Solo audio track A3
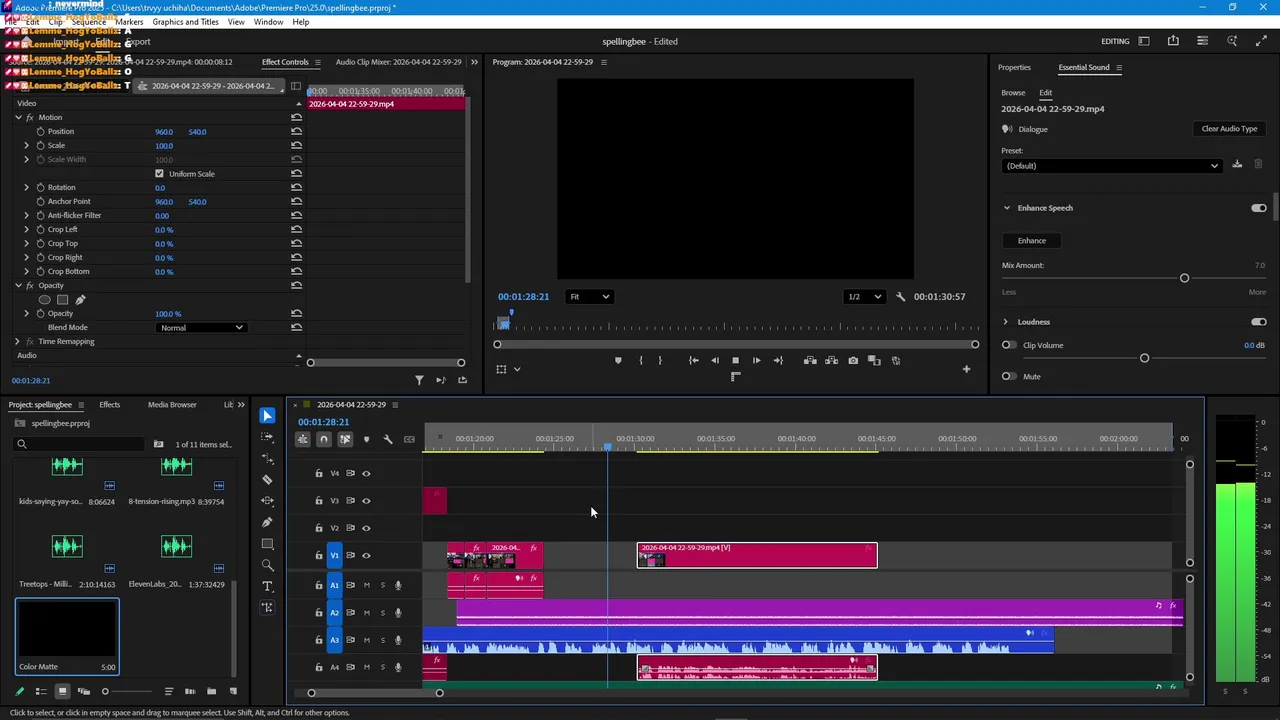The width and height of the screenshot is (1280, 720). [x=382, y=640]
